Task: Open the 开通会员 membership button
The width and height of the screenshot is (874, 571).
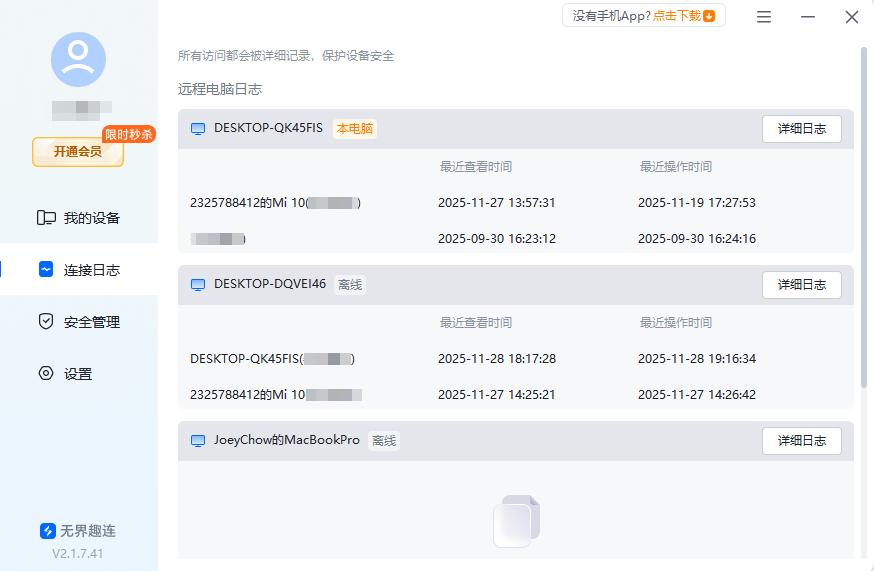Action: point(77,152)
